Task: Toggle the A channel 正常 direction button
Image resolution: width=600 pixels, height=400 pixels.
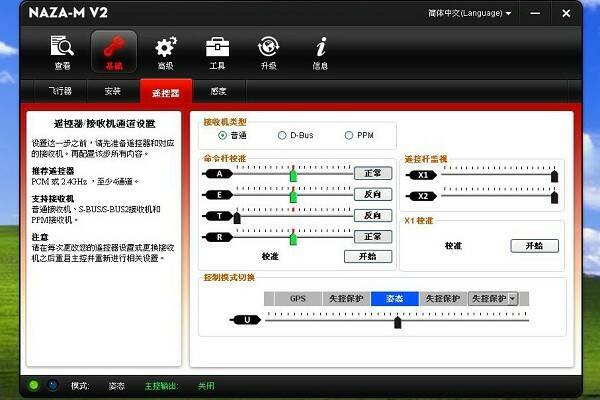Action: pyautogui.click(x=373, y=173)
